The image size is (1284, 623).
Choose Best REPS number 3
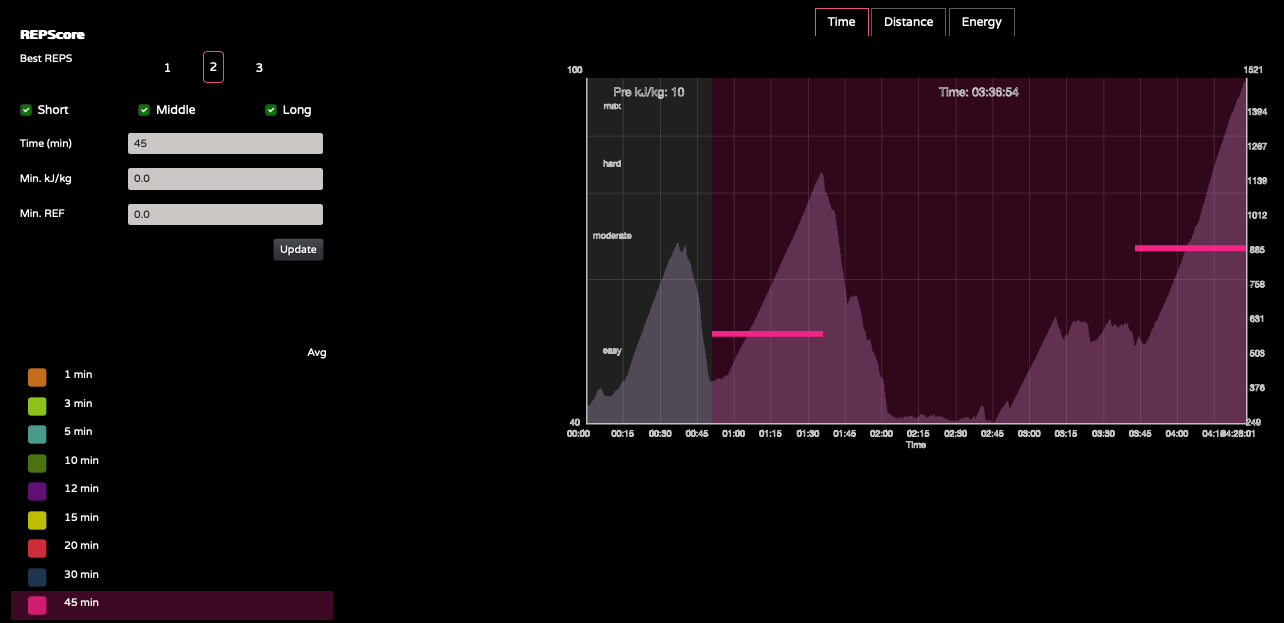(259, 68)
